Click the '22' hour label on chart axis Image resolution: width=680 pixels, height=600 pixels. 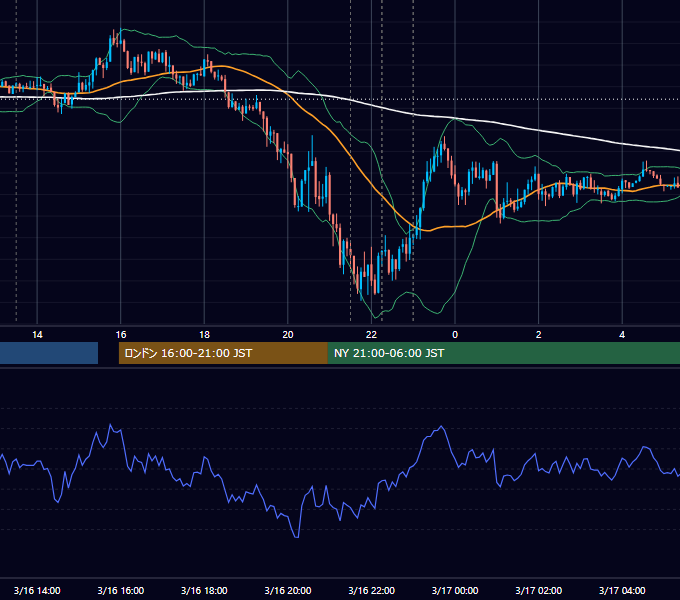(x=372, y=335)
